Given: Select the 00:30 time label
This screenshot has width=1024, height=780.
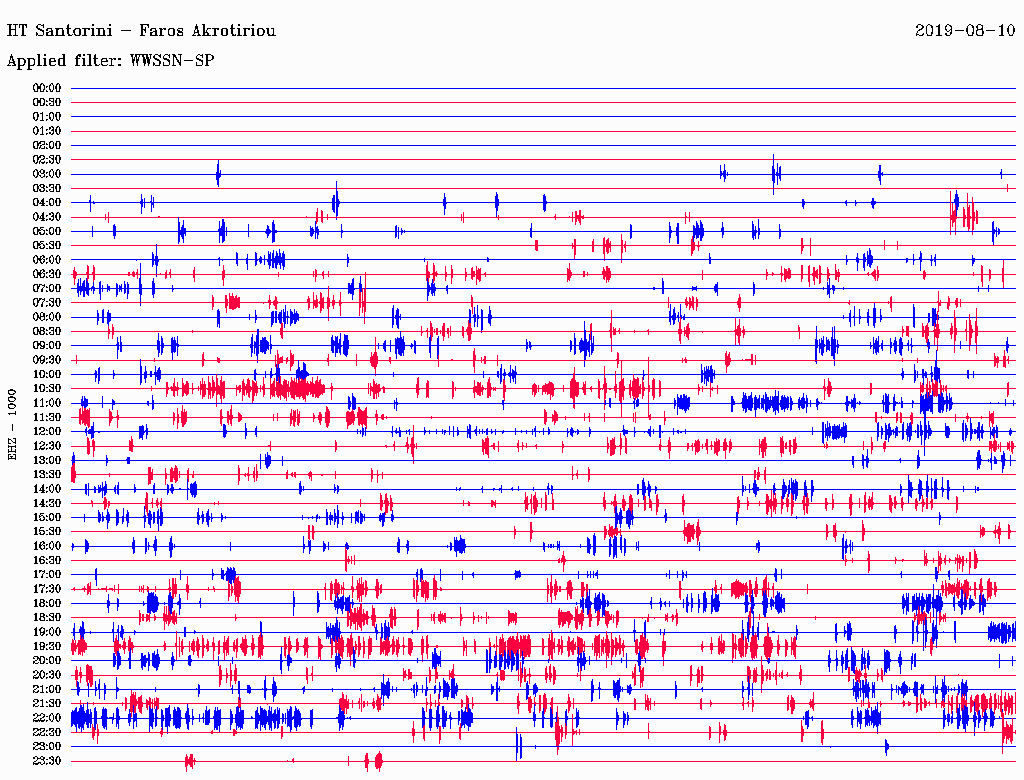Looking at the screenshot, I should 47,103.
